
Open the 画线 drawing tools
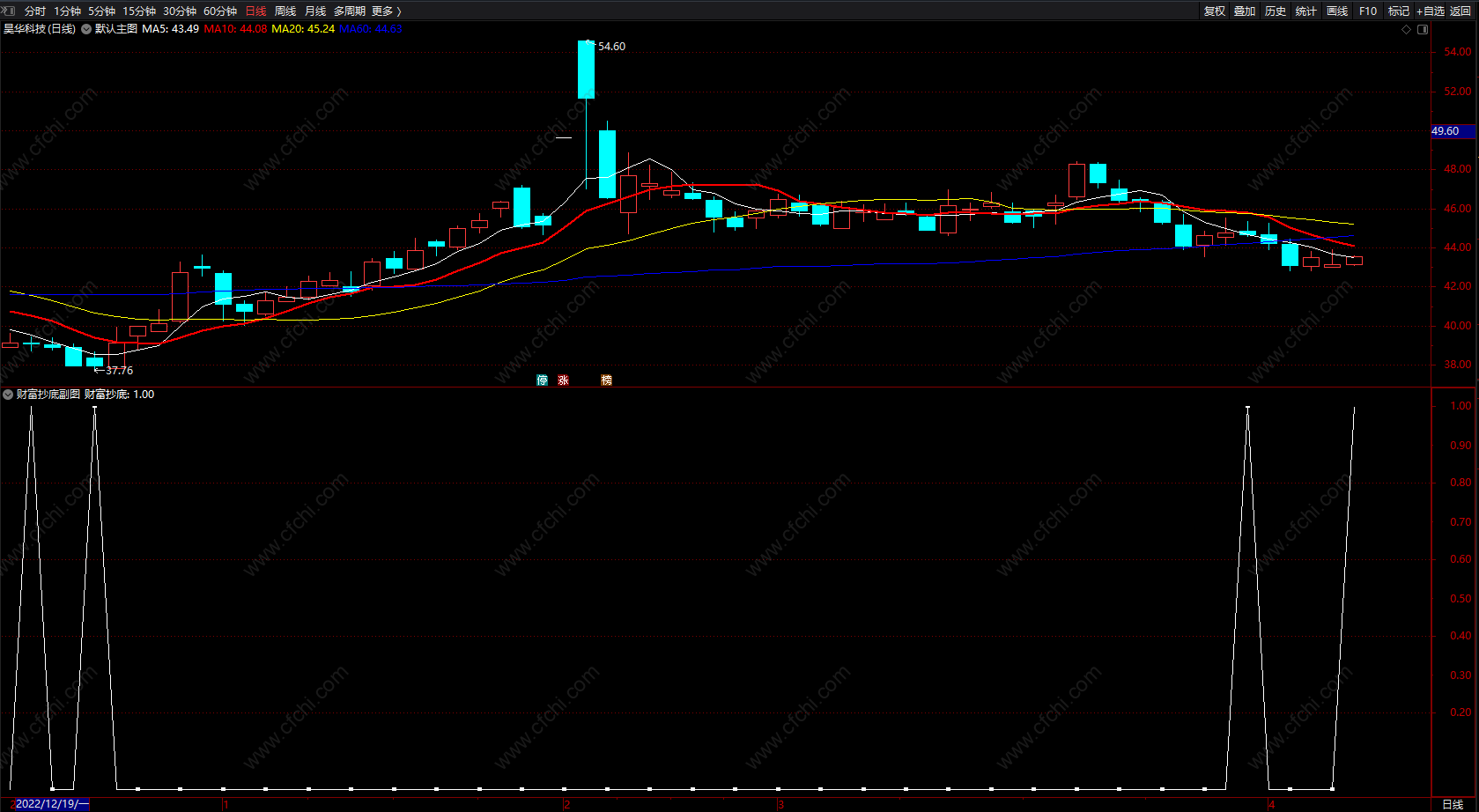click(1337, 11)
